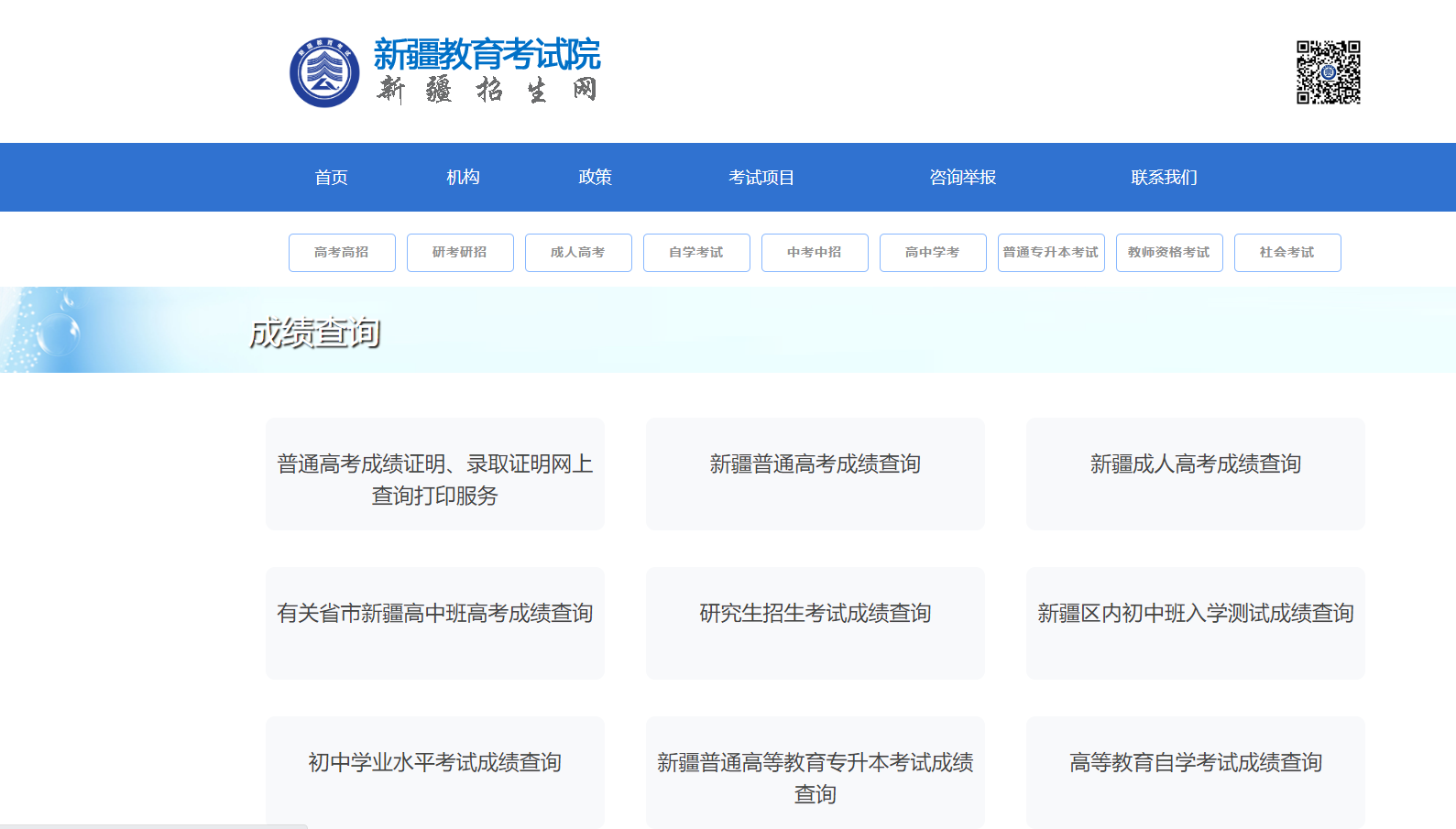Screen dimensions: 1456x829
Task: Open the 联系我们 navigation item
Action: coord(1164,178)
